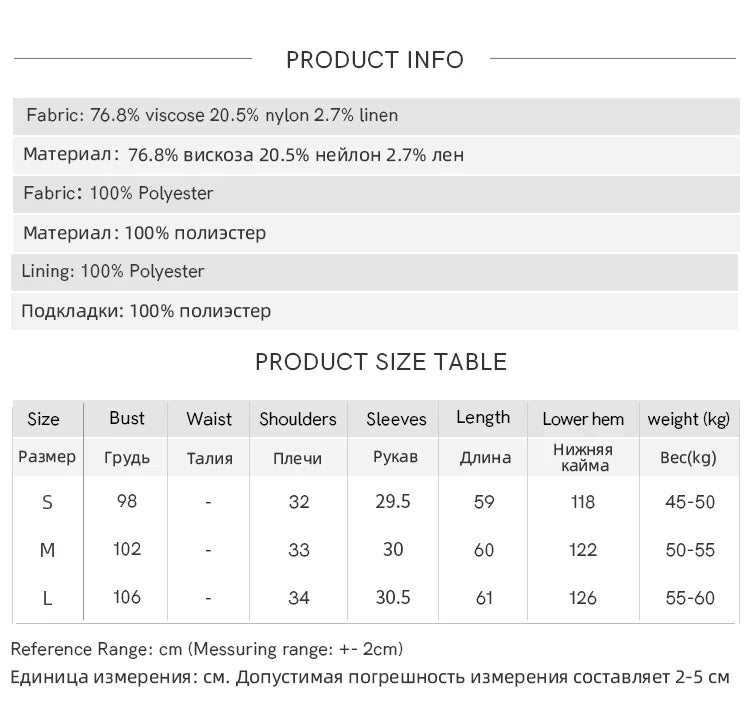Click the S size row label
Viewport: 750px width, 727px height.
click(x=47, y=503)
